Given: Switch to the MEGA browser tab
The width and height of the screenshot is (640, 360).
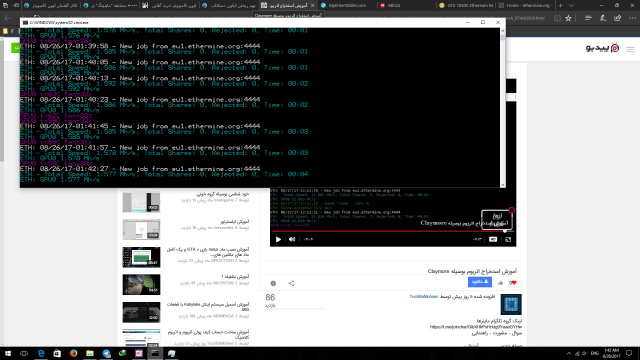Looking at the screenshot, I should [x=405, y=5].
